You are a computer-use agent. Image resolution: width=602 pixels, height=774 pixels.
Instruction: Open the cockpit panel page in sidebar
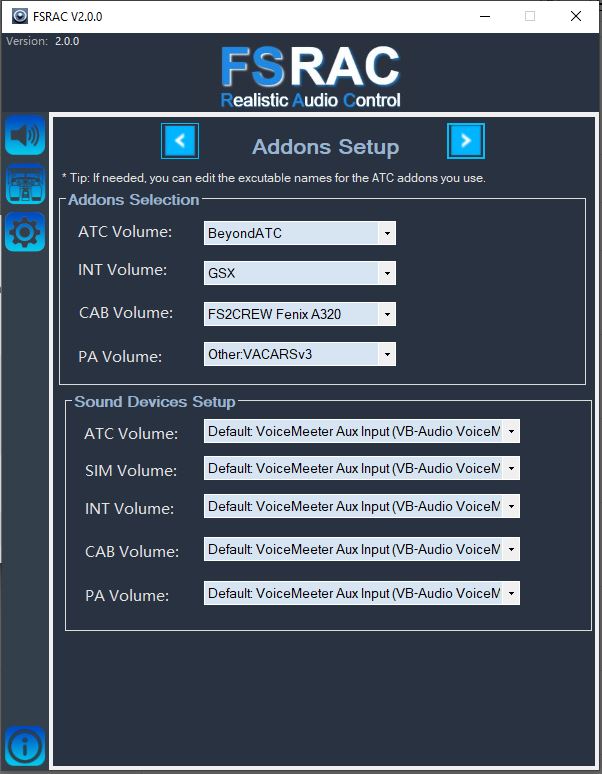[x=25, y=184]
